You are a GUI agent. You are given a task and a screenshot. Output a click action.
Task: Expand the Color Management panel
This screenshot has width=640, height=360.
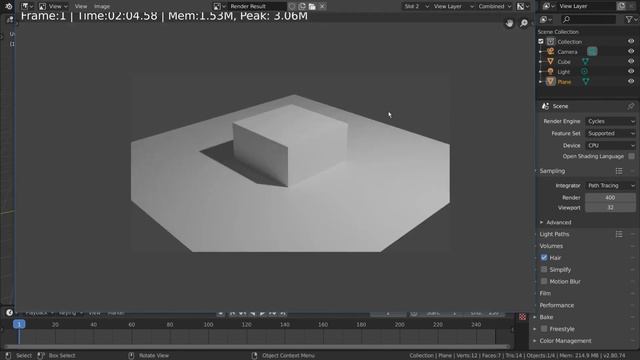(565, 341)
